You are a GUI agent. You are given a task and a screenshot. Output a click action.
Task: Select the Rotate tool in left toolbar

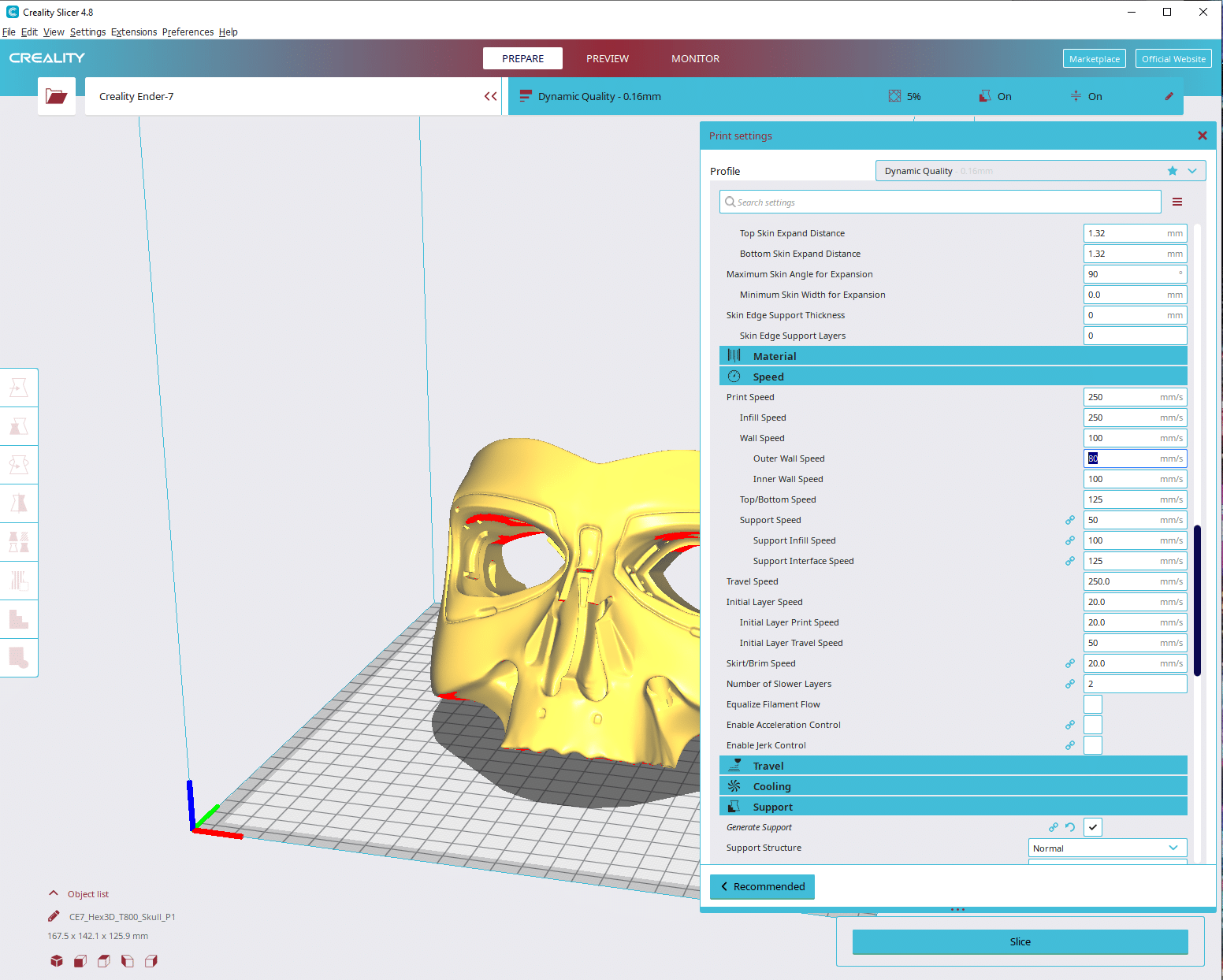(19, 465)
